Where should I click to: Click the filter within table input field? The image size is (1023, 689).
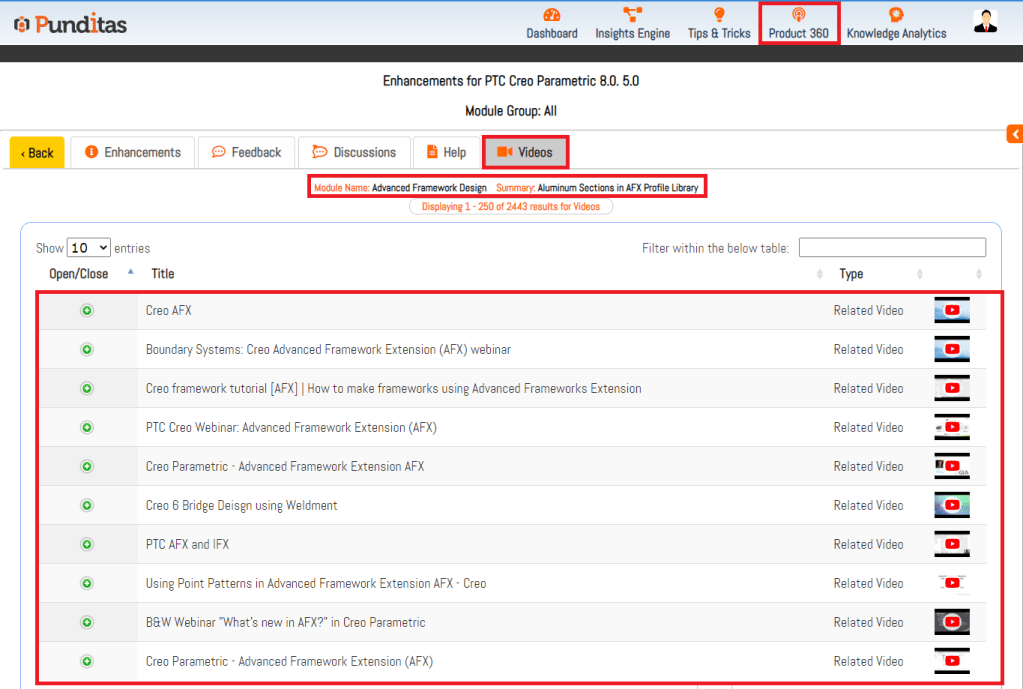coord(892,248)
